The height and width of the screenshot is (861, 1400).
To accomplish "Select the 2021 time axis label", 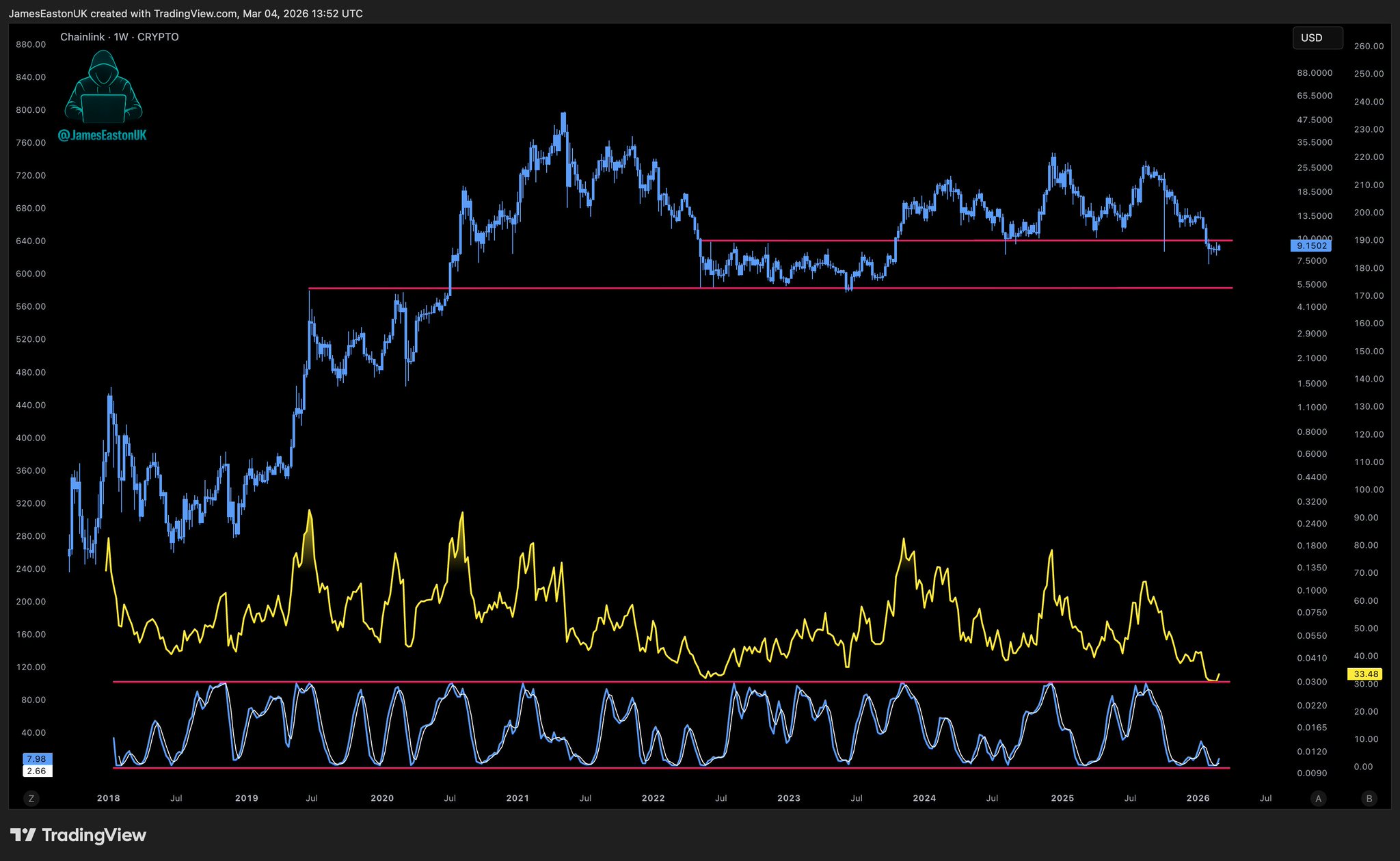I will [x=517, y=798].
